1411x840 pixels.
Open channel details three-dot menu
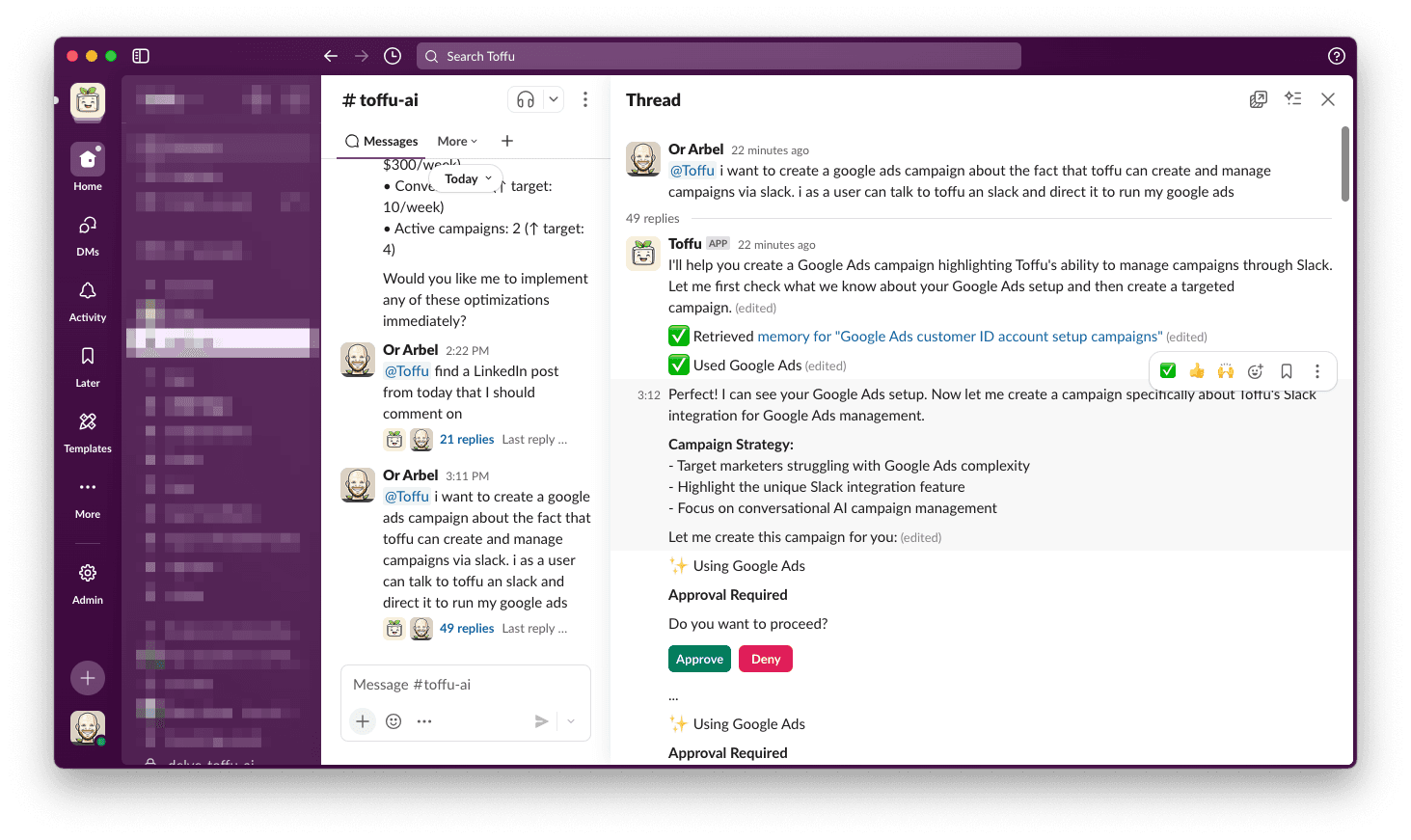(585, 99)
